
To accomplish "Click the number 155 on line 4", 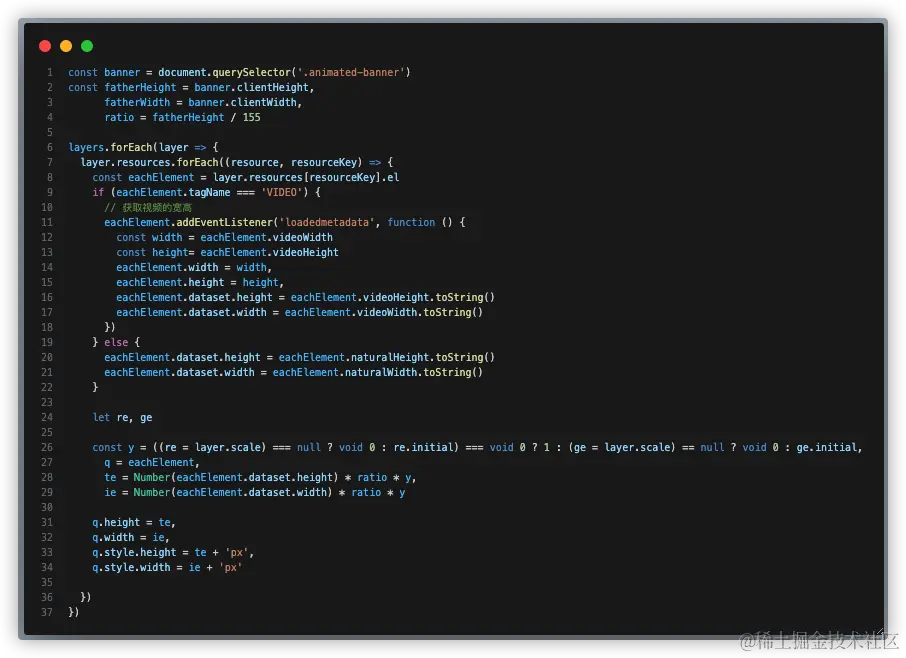I will (x=251, y=117).
